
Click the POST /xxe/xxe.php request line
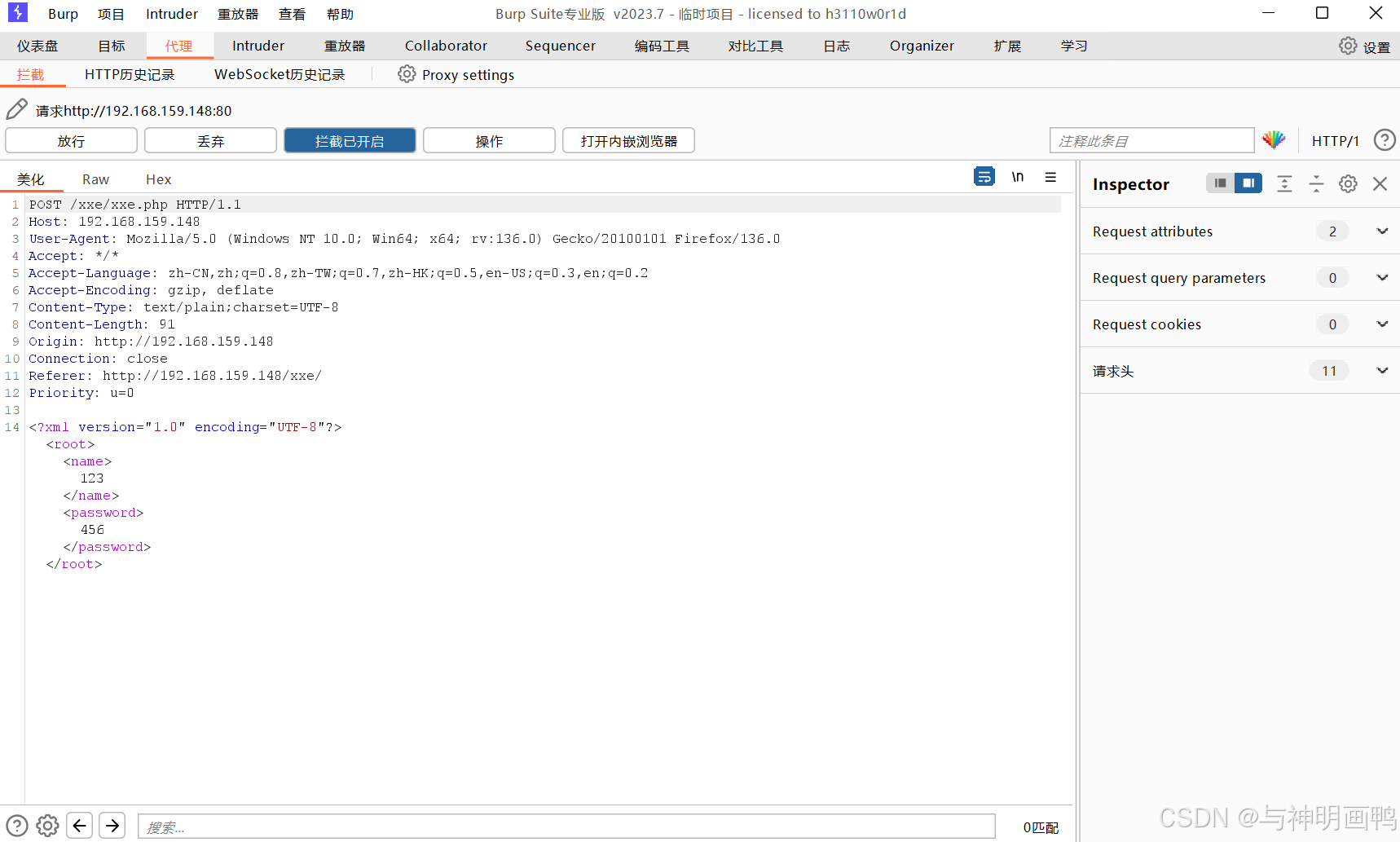[135, 205]
